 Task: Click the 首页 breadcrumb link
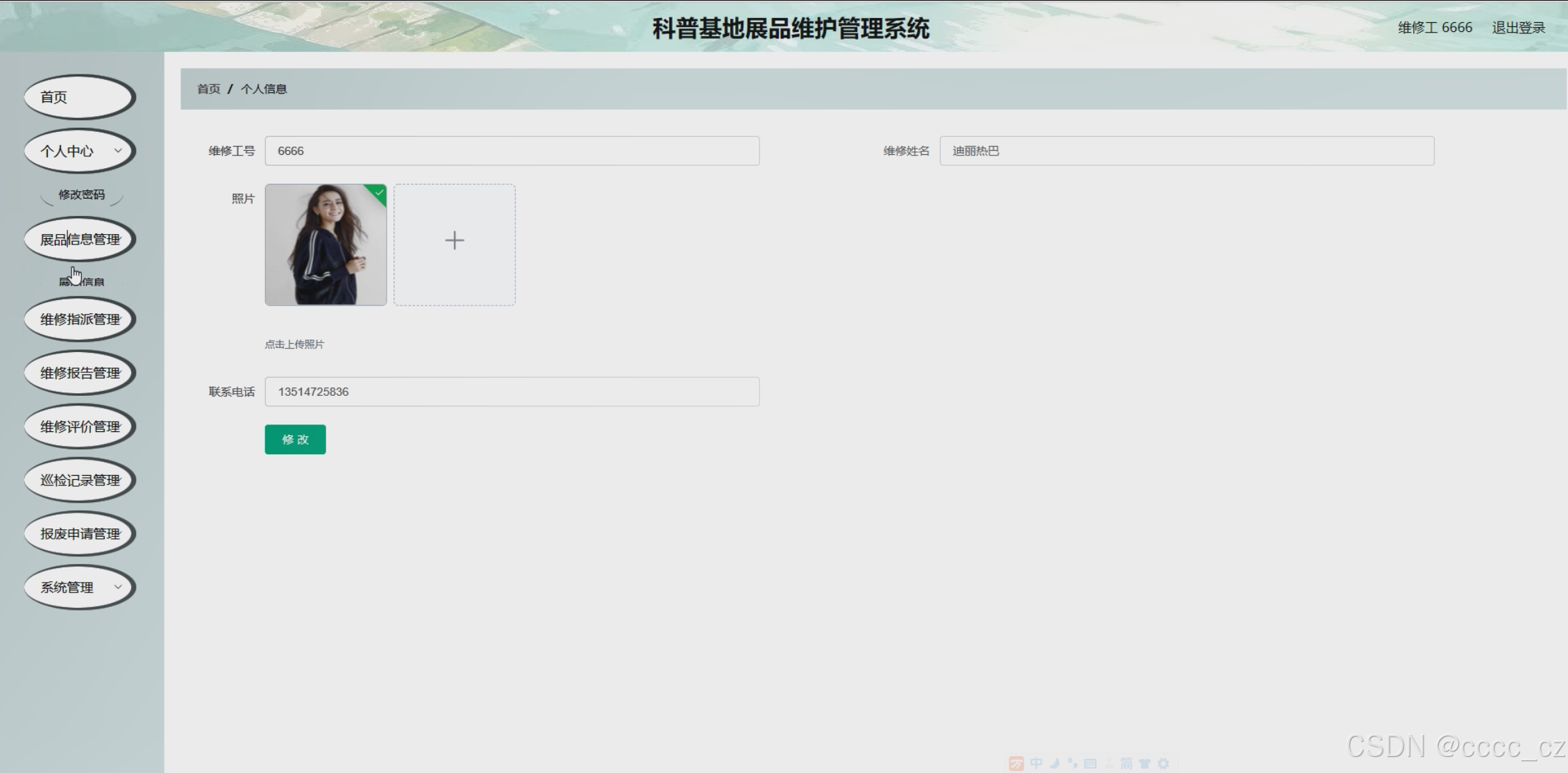pyautogui.click(x=208, y=89)
